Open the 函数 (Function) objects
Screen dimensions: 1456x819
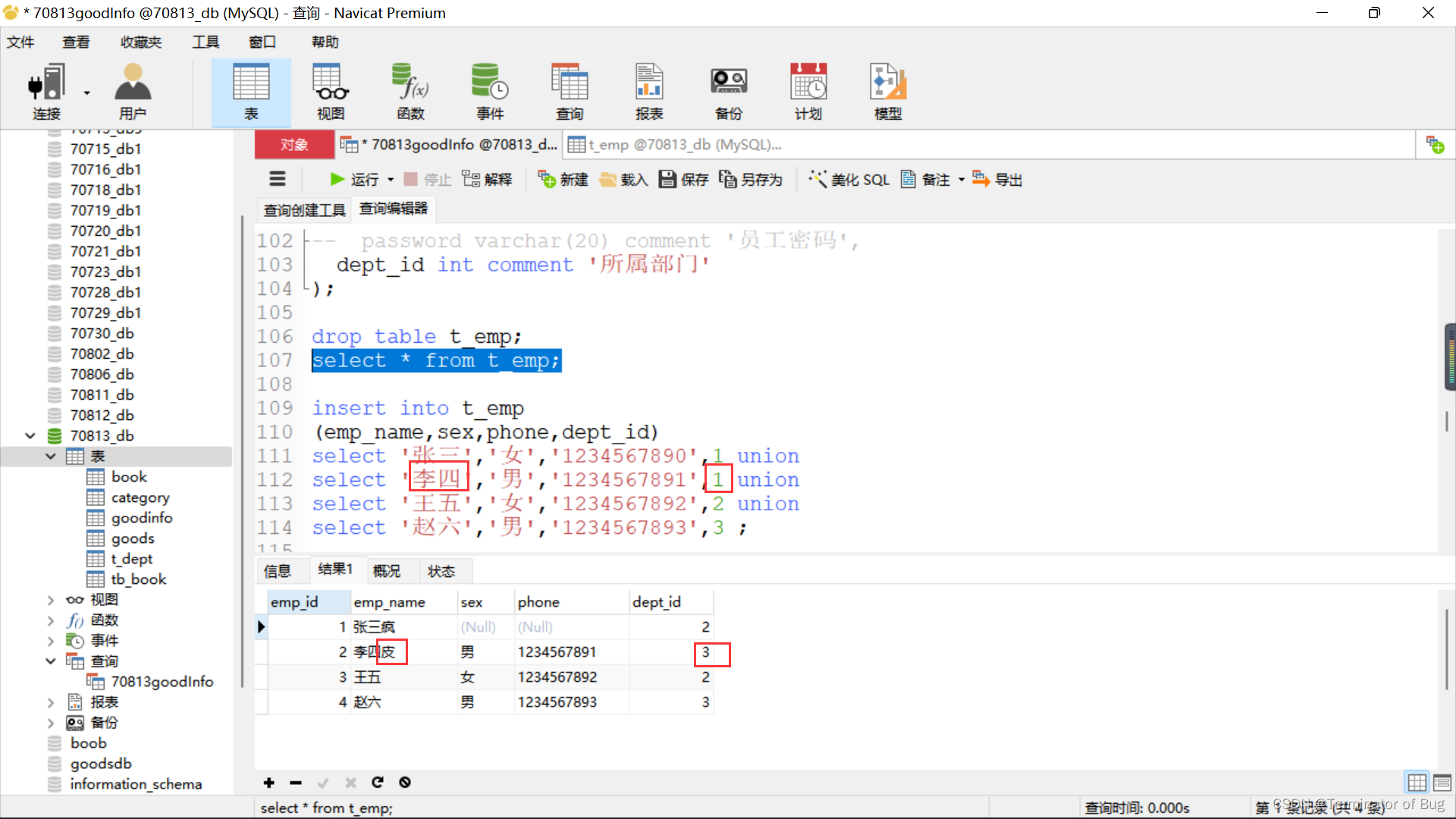tap(410, 92)
